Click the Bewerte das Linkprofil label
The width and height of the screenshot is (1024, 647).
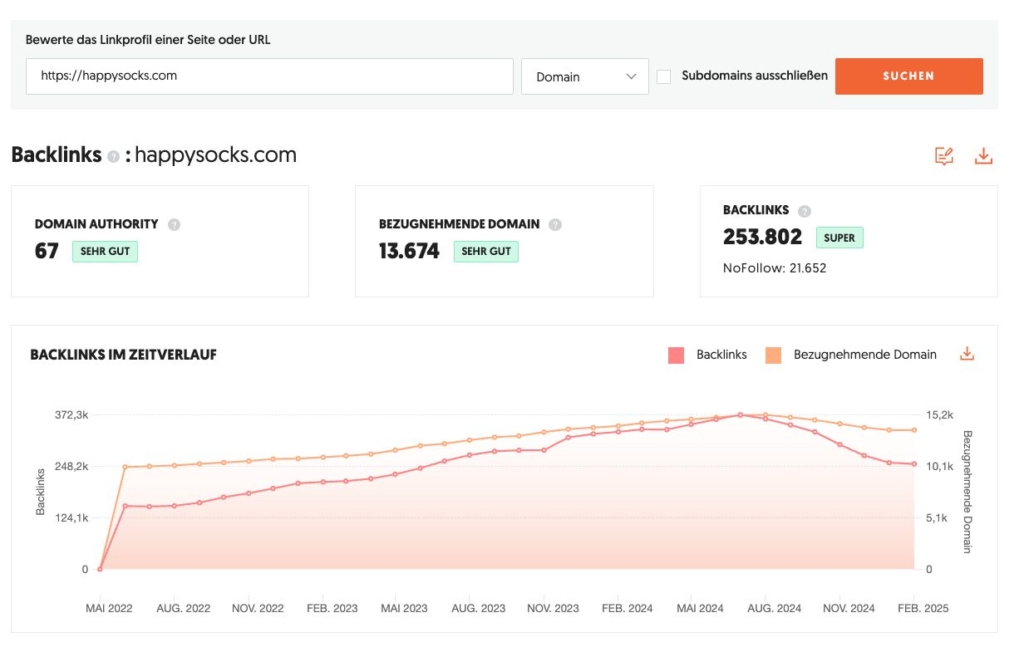[148, 40]
